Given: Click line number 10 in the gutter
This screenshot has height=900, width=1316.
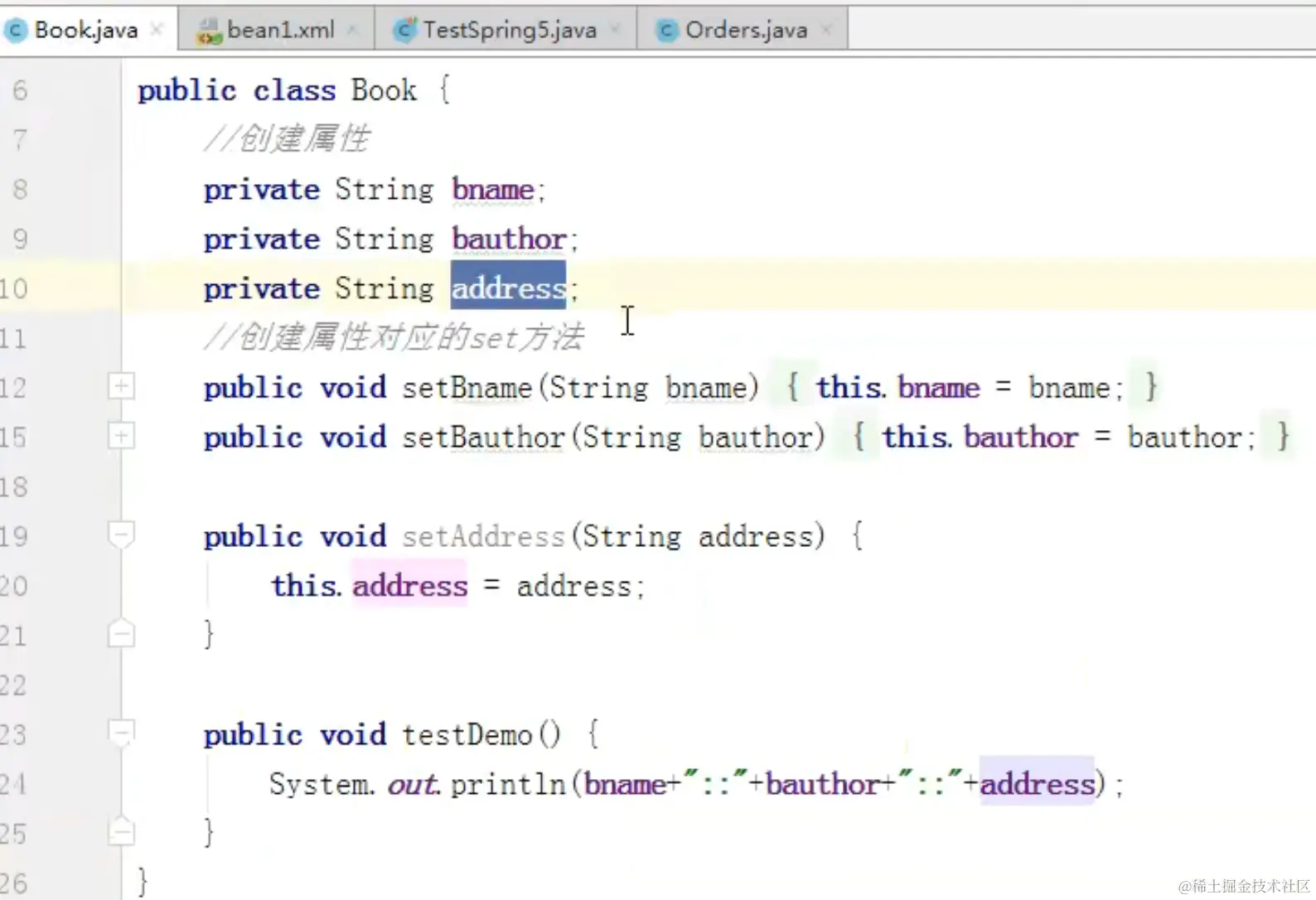Looking at the screenshot, I should pyautogui.click(x=13, y=288).
